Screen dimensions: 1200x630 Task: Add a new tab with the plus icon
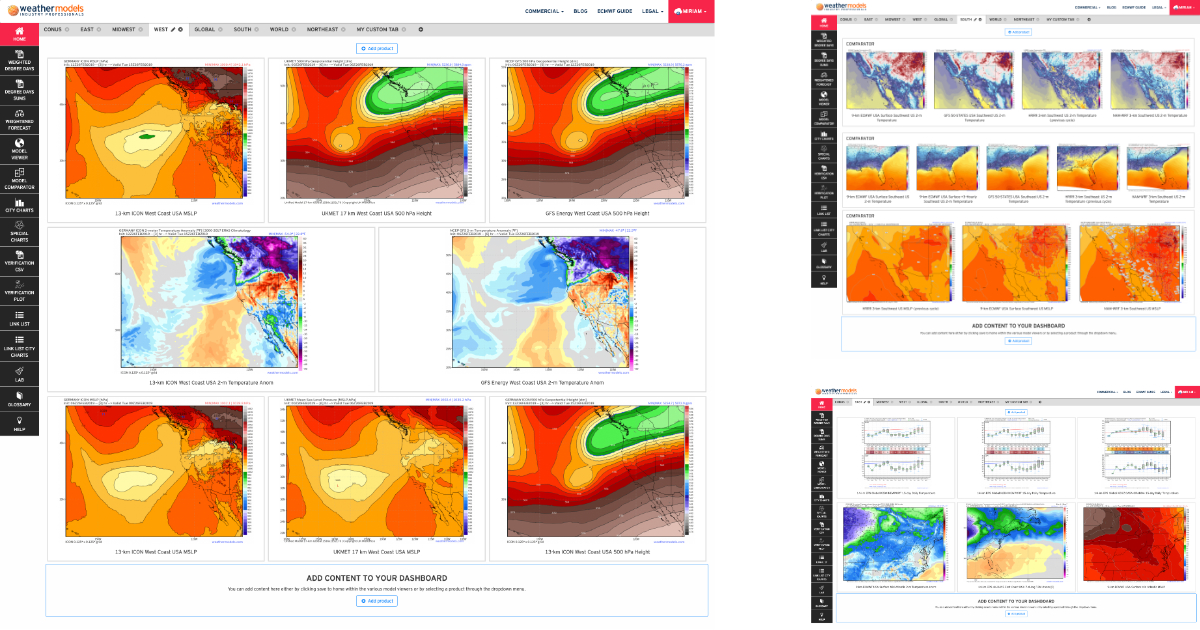(x=420, y=29)
